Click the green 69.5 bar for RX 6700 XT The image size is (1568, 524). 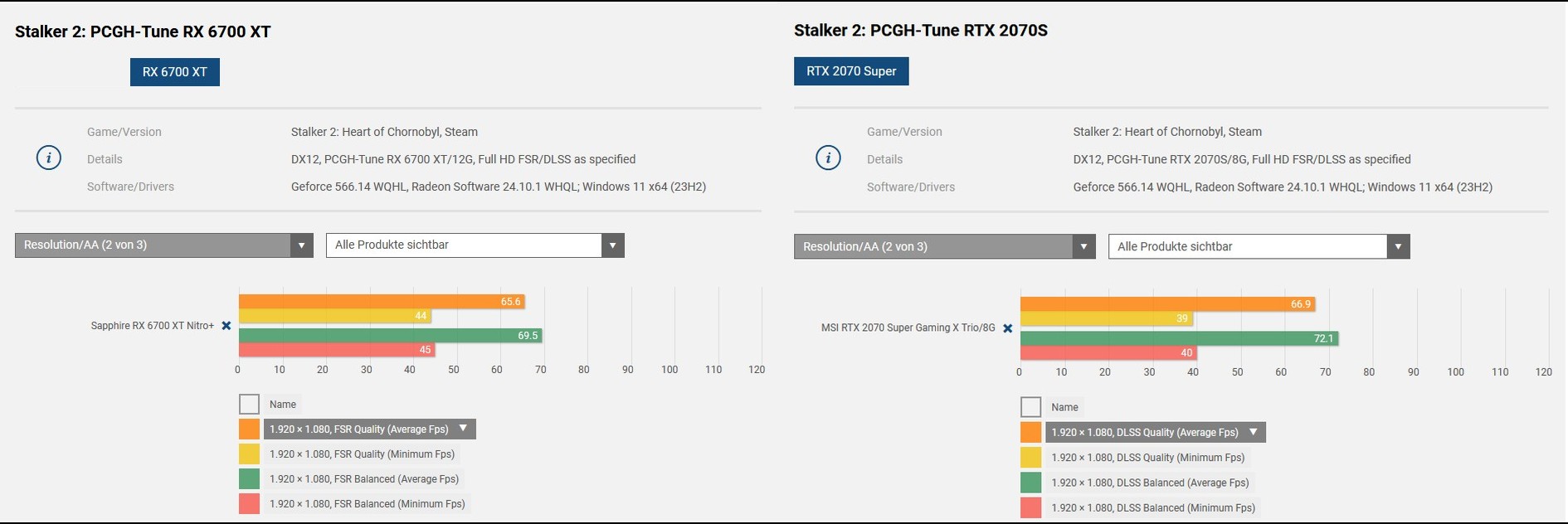tap(390, 336)
